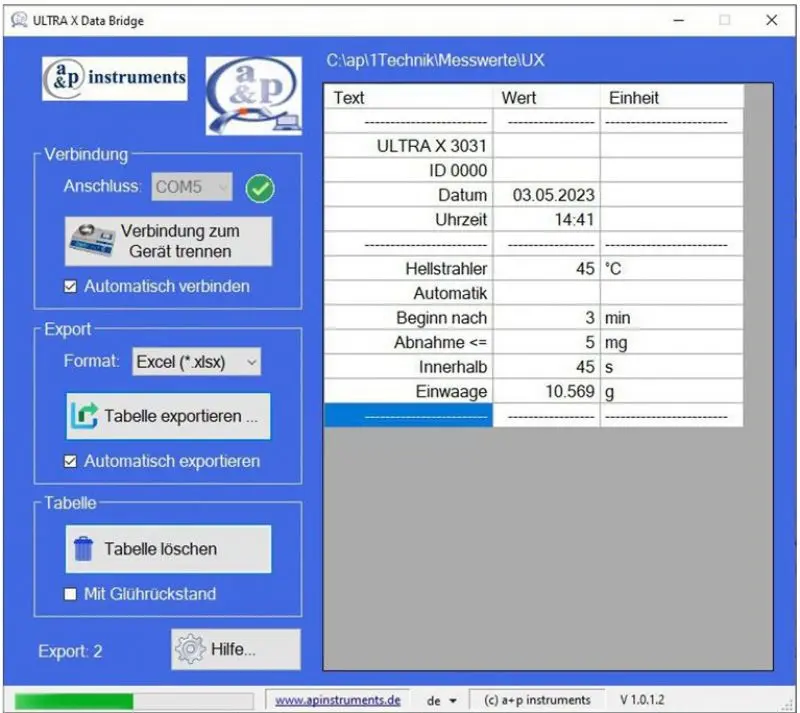The height and width of the screenshot is (713, 800).
Task: Select the highlighted blue table row cell
Action: (409, 416)
